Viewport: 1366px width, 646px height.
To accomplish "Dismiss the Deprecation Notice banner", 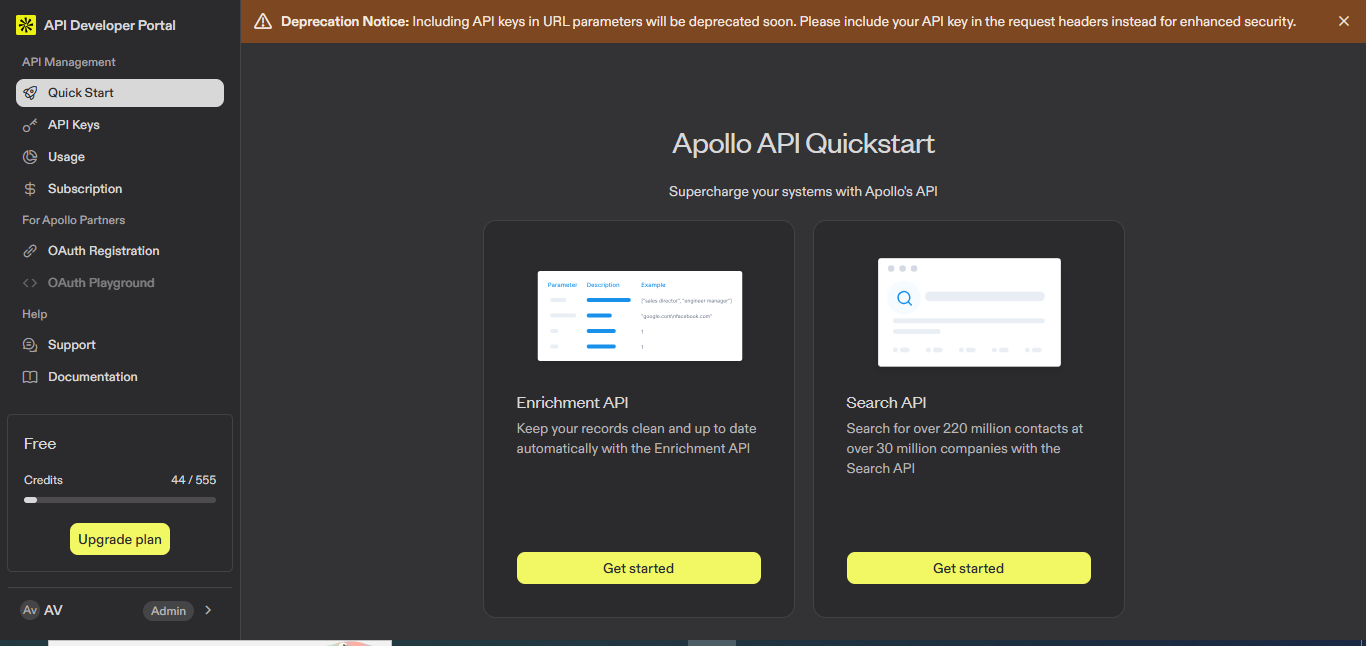I will coord(1343,21).
